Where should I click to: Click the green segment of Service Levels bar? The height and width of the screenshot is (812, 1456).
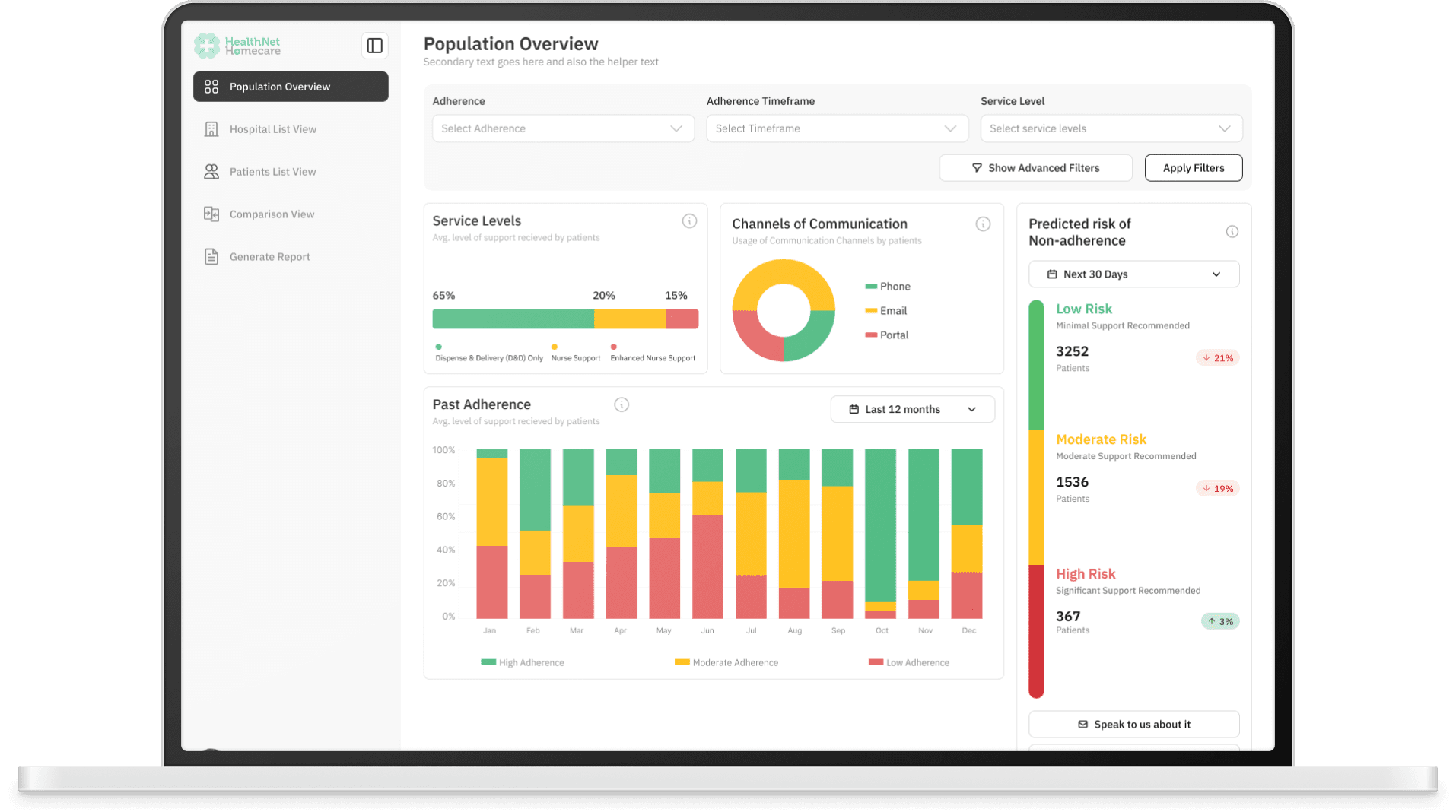[513, 319]
